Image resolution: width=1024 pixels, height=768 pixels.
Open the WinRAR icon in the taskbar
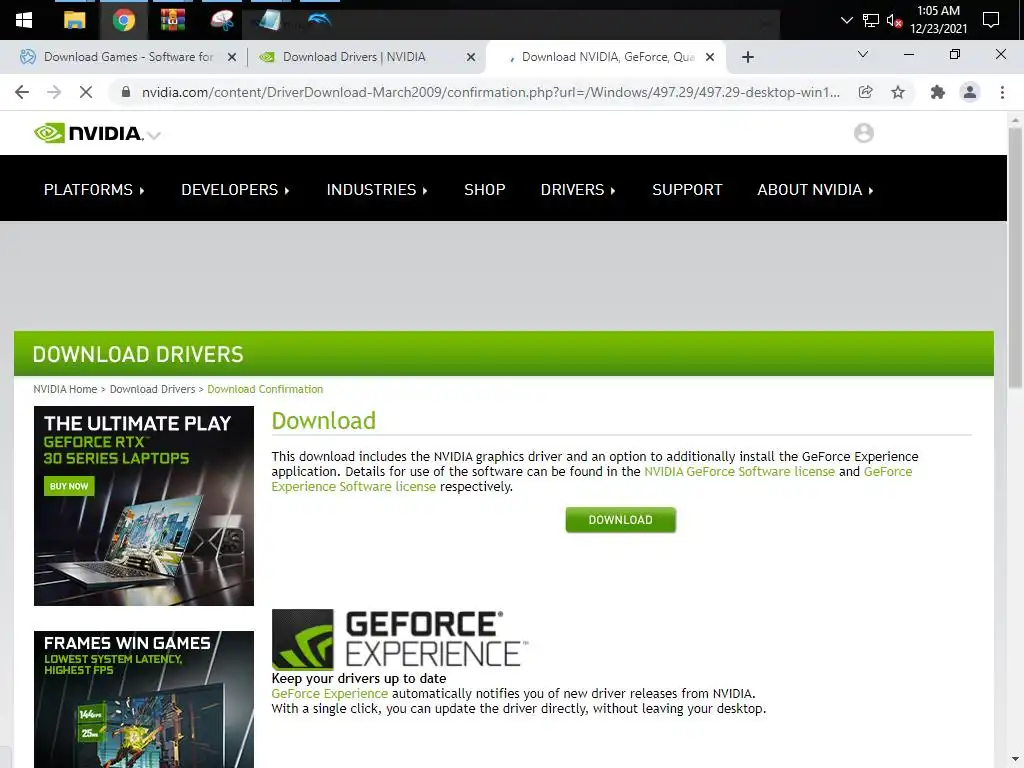pyautogui.click(x=172, y=20)
